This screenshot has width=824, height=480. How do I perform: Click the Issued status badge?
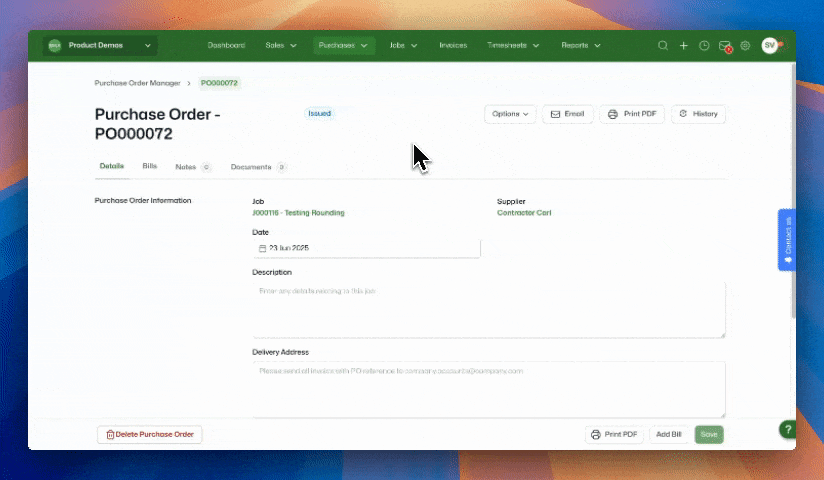(320, 114)
